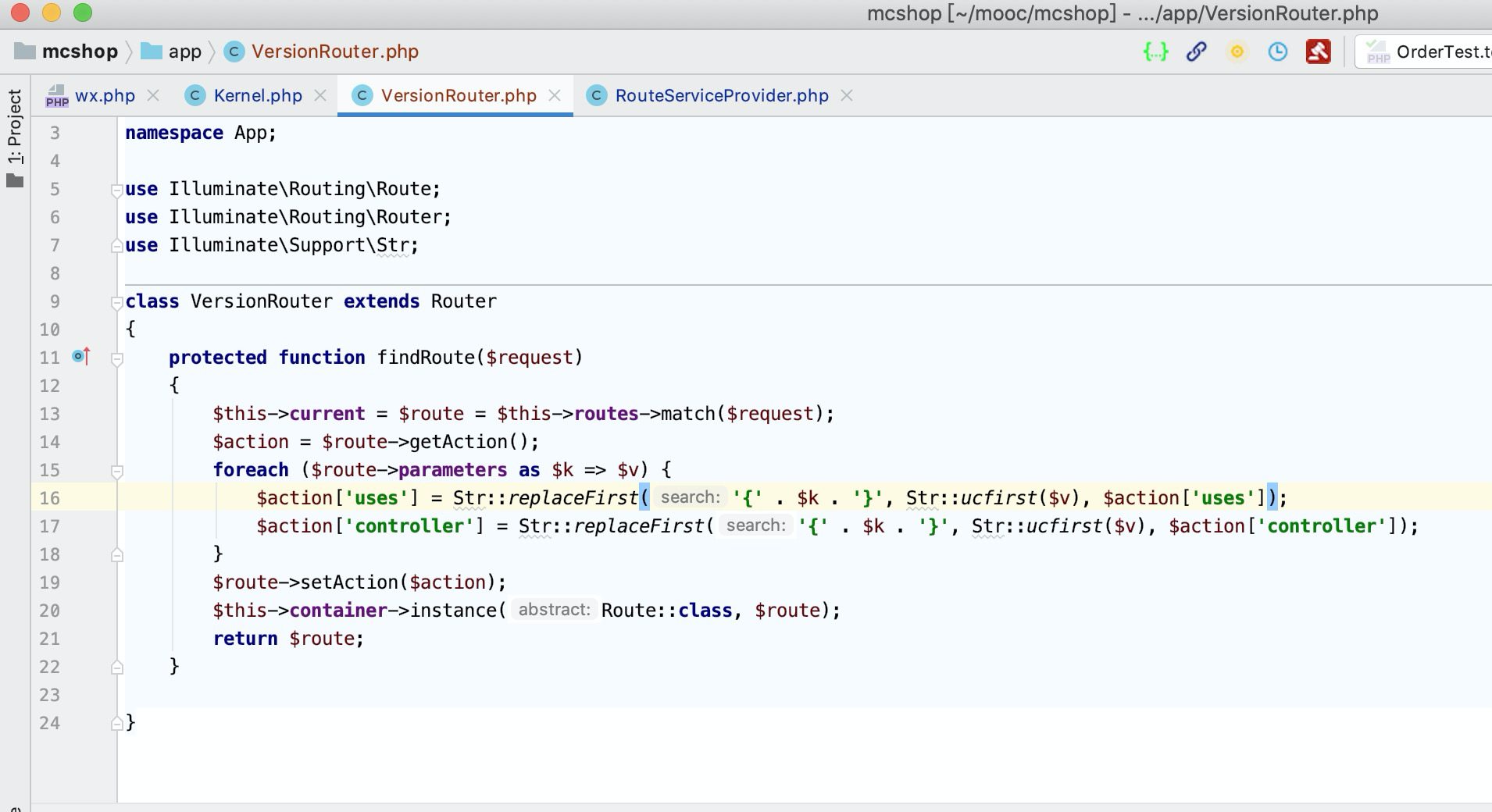Click fold end marker on line 18
Viewport: 1492px width, 812px height.
117,554
